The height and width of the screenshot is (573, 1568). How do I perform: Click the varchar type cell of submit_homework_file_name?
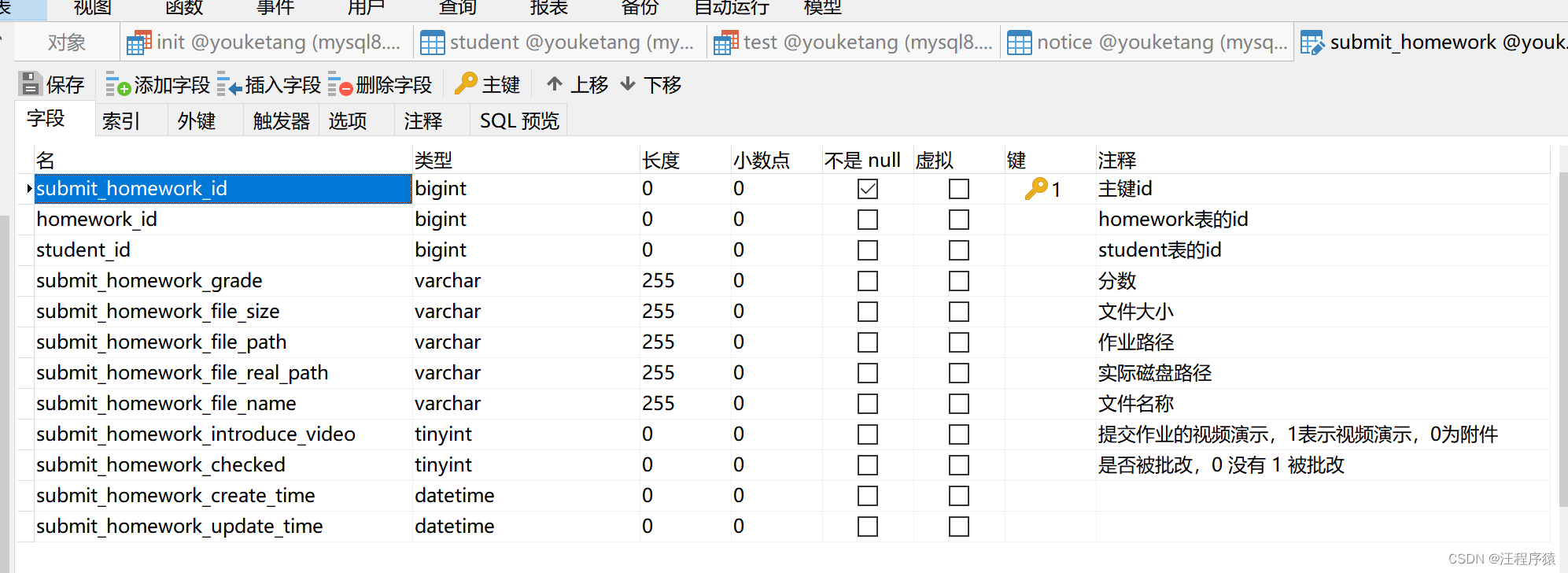coord(526,404)
